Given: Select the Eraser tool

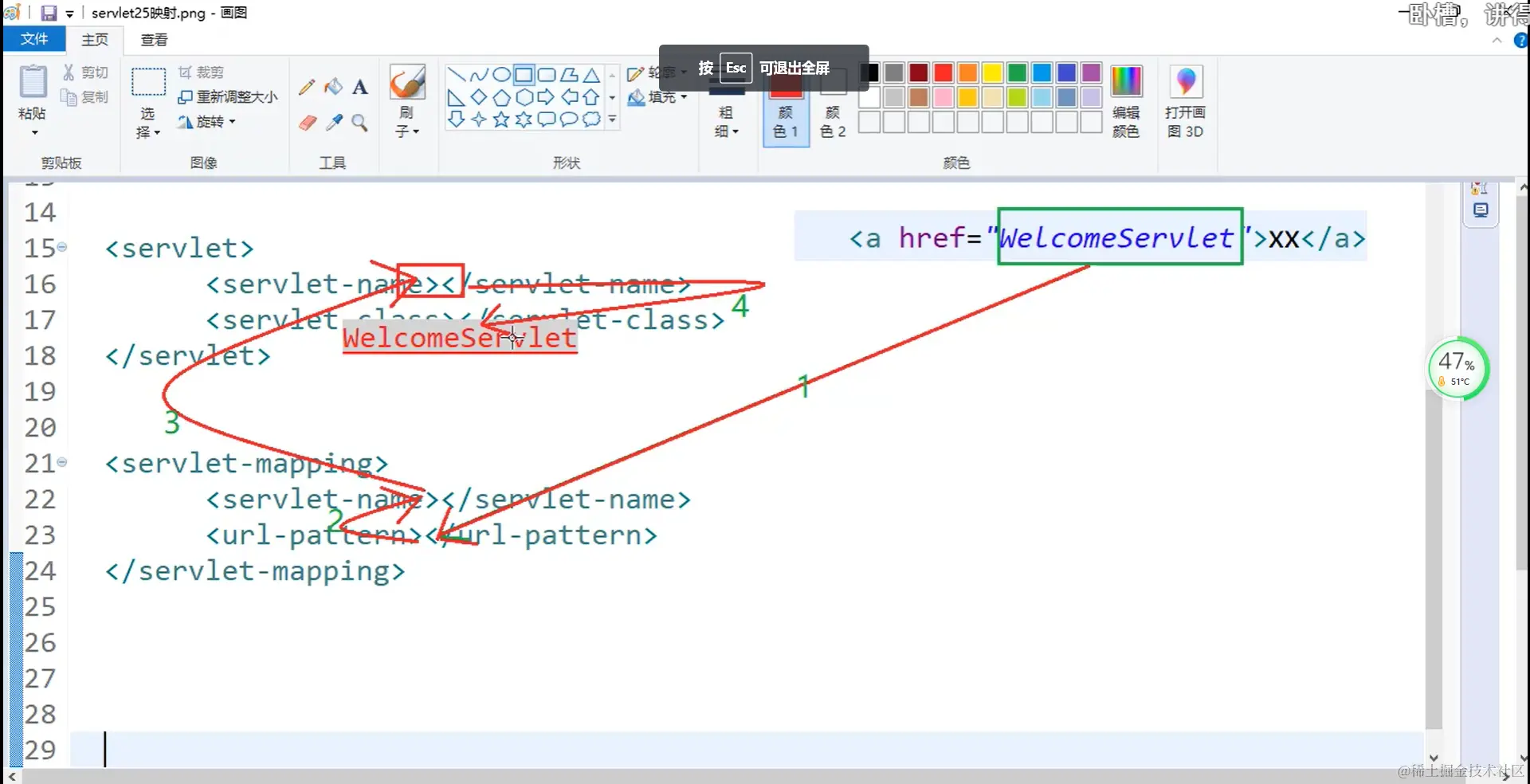Looking at the screenshot, I should 307,123.
